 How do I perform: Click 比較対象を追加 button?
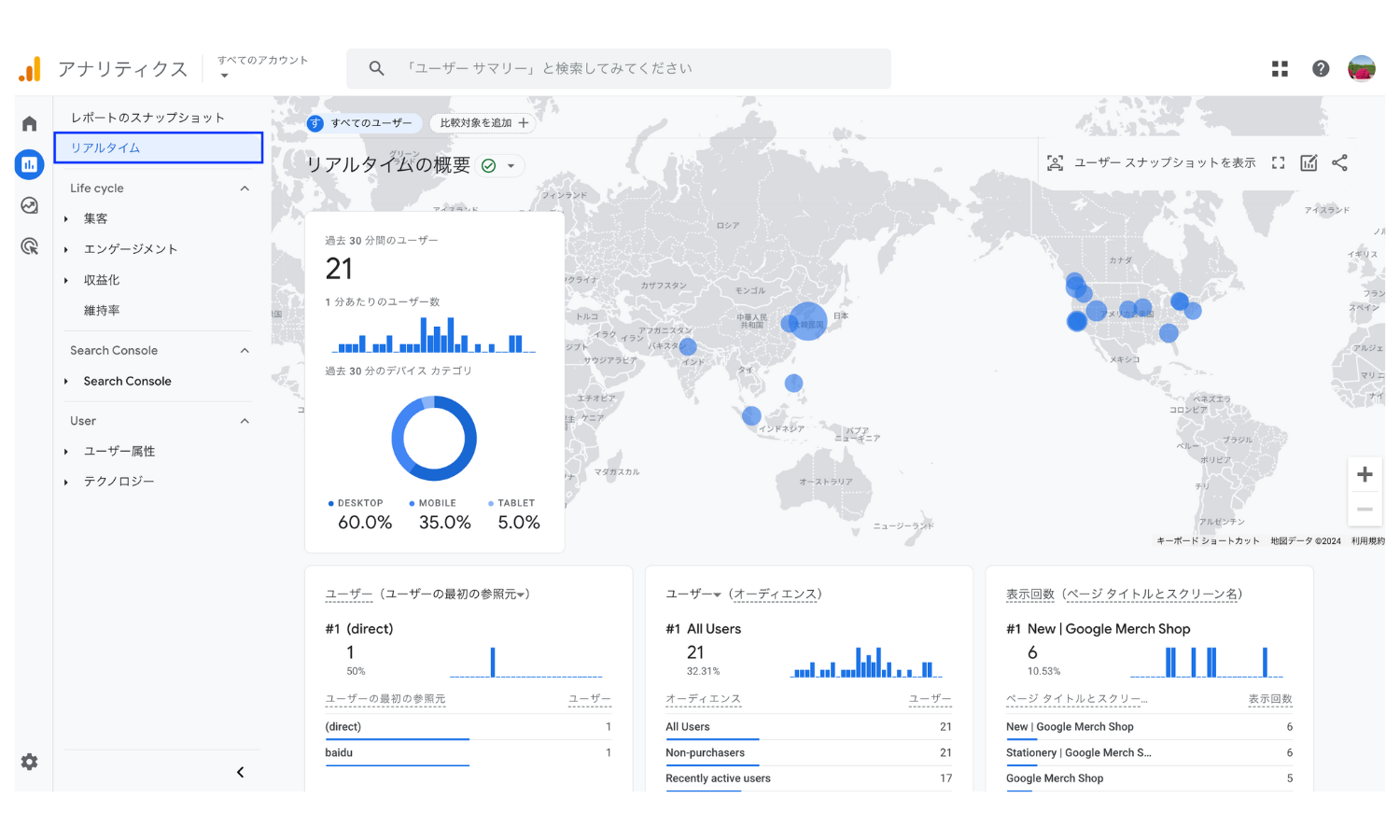(483, 123)
